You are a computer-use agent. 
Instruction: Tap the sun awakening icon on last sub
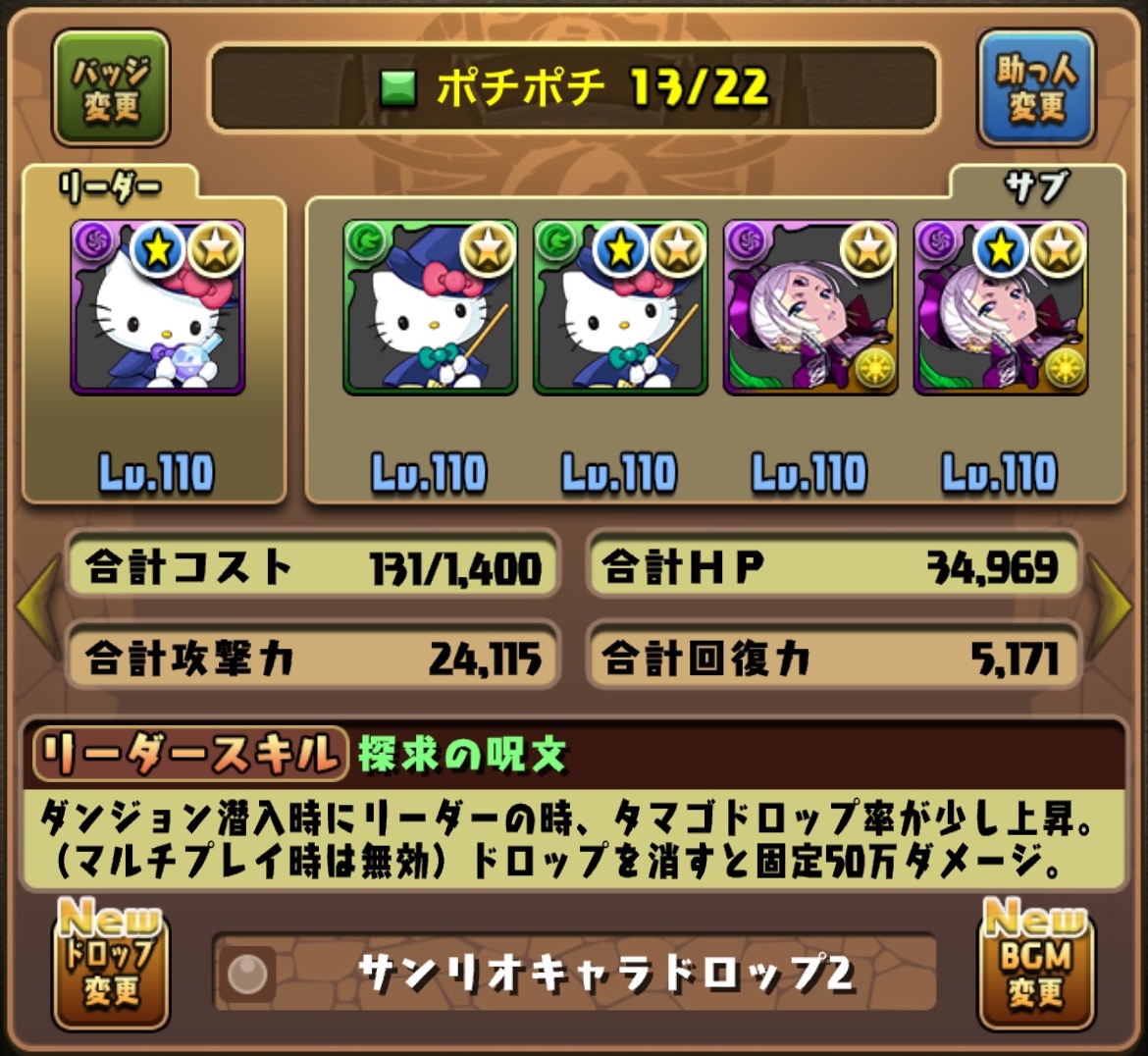coord(1065,368)
